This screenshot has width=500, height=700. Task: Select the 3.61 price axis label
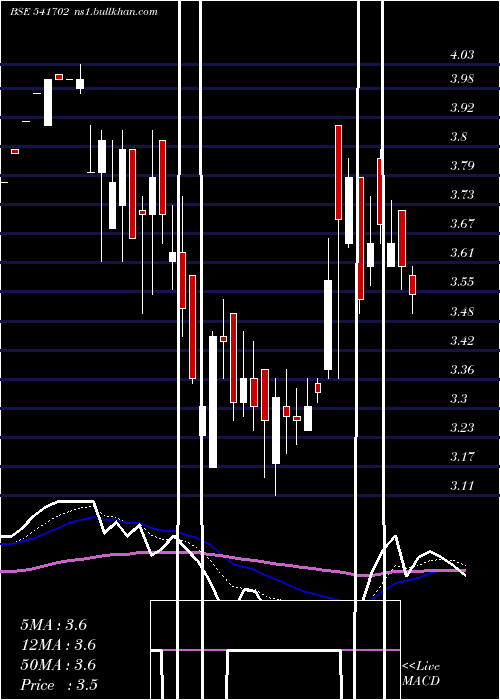462,253
